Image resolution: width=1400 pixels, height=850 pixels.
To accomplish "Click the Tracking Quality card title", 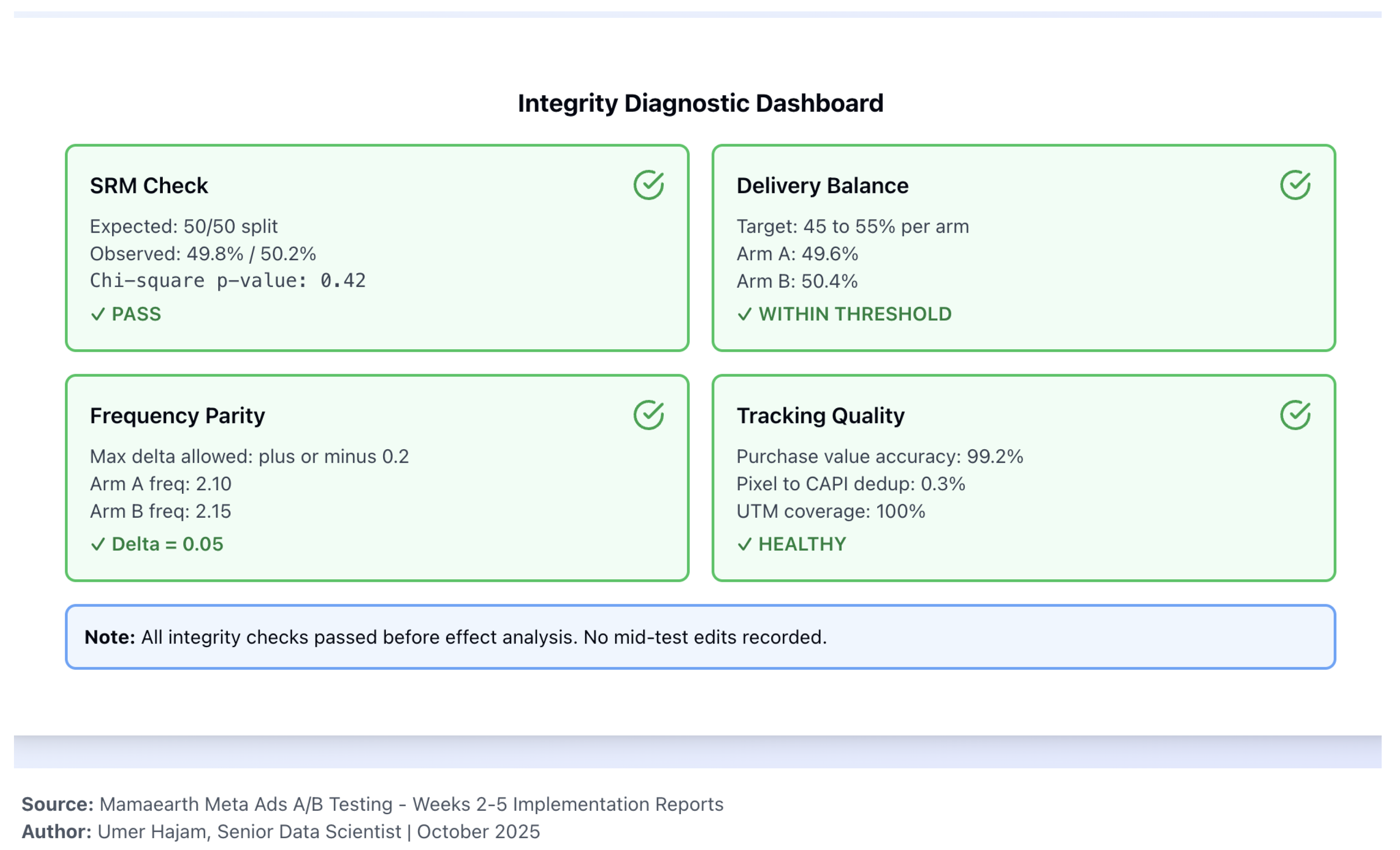I will (820, 416).
